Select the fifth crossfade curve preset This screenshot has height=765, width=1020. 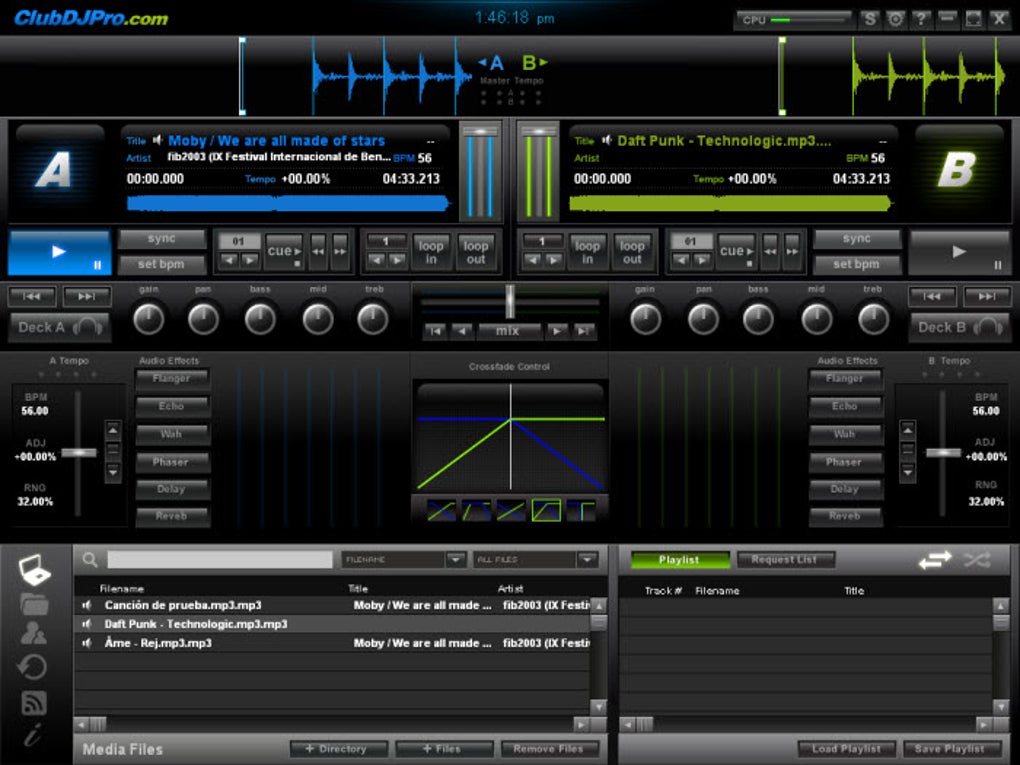581,511
